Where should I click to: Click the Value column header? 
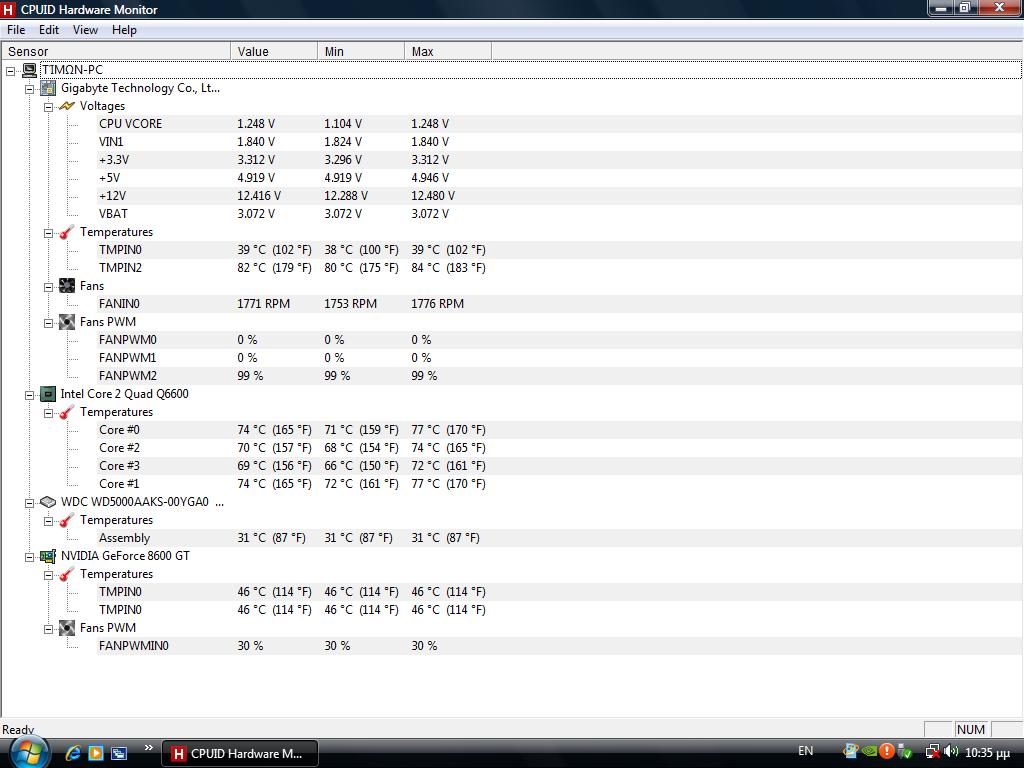point(274,51)
